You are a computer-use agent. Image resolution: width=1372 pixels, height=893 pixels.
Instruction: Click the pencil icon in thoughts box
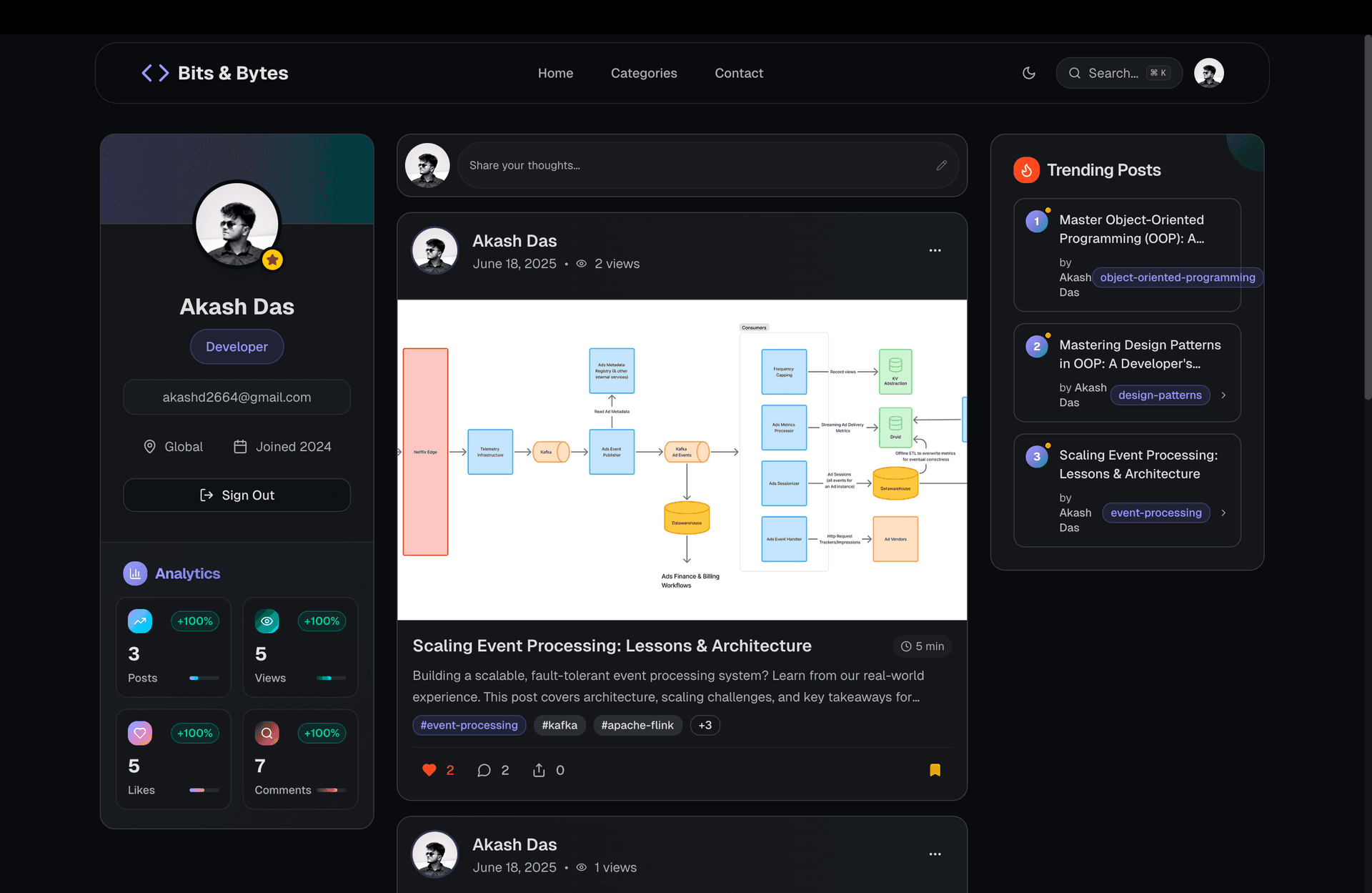942,165
